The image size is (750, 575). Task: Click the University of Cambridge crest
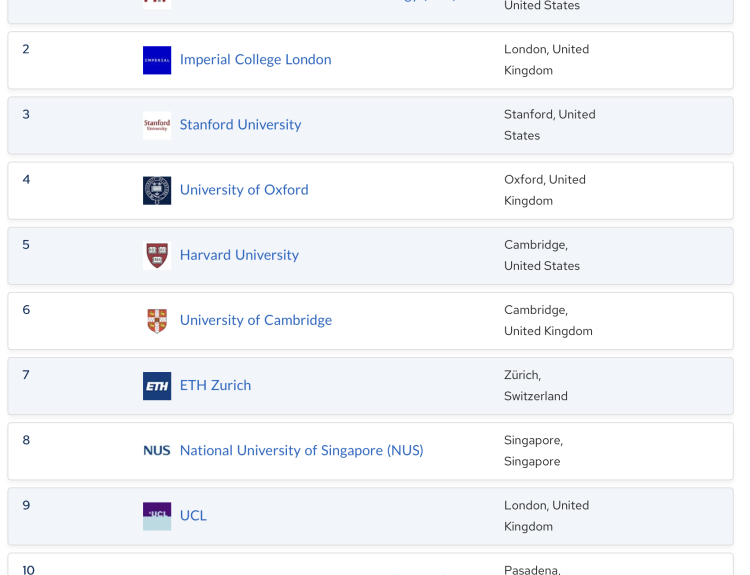click(x=157, y=320)
